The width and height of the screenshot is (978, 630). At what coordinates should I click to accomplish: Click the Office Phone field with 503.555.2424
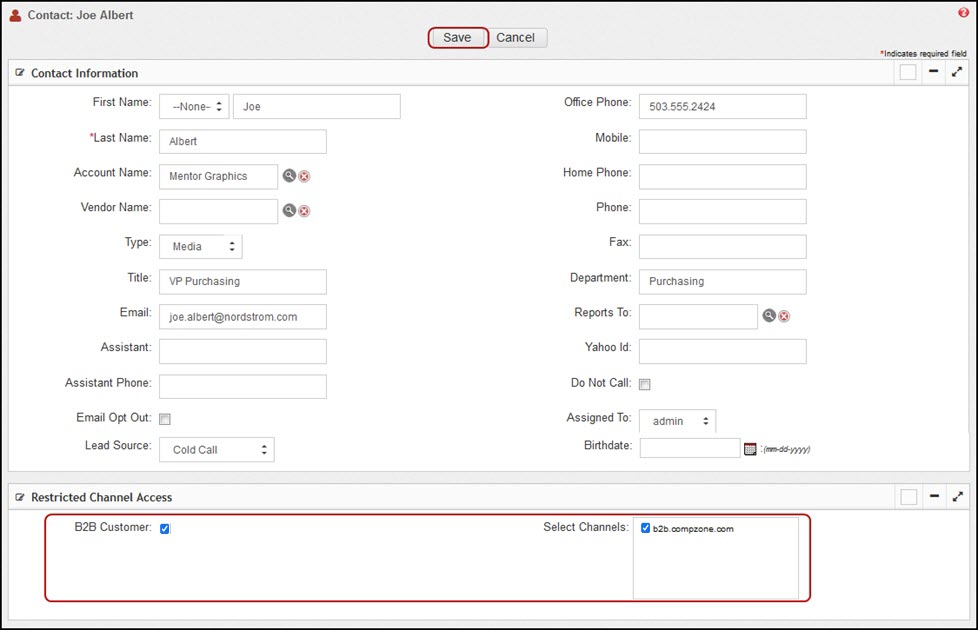click(722, 107)
